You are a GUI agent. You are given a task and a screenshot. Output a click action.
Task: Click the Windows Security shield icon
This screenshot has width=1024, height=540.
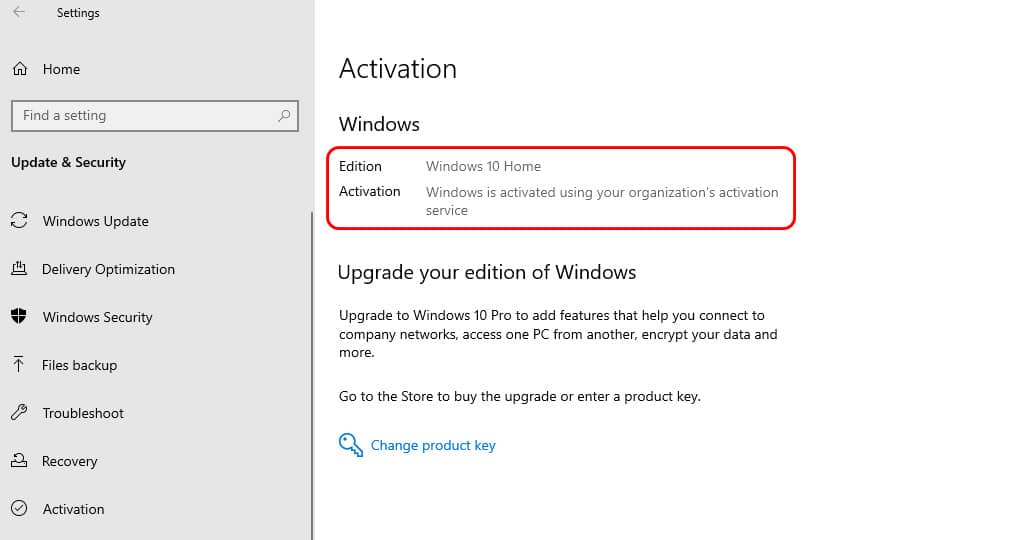pos(19,316)
